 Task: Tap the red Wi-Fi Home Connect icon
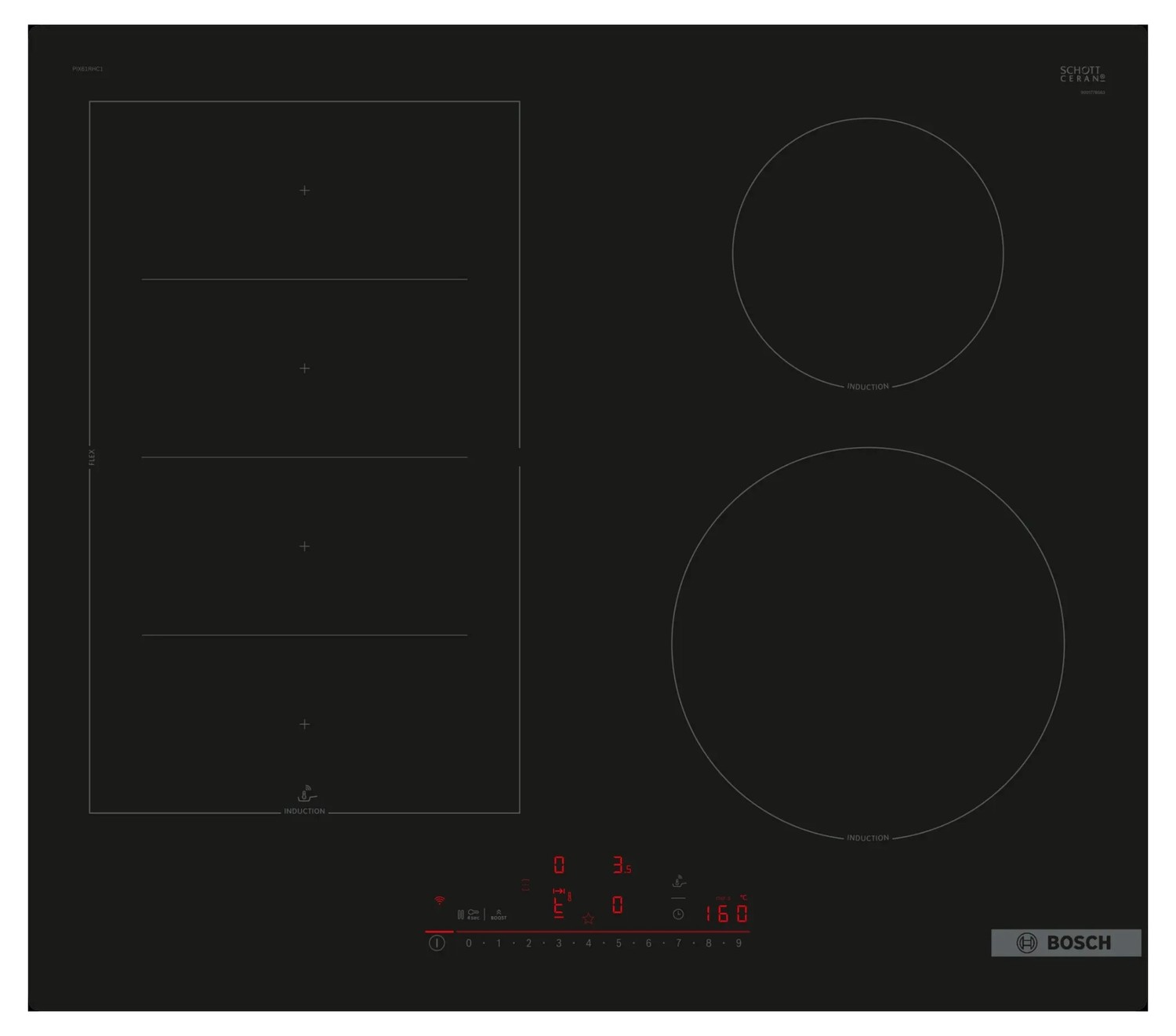(439, 900)
